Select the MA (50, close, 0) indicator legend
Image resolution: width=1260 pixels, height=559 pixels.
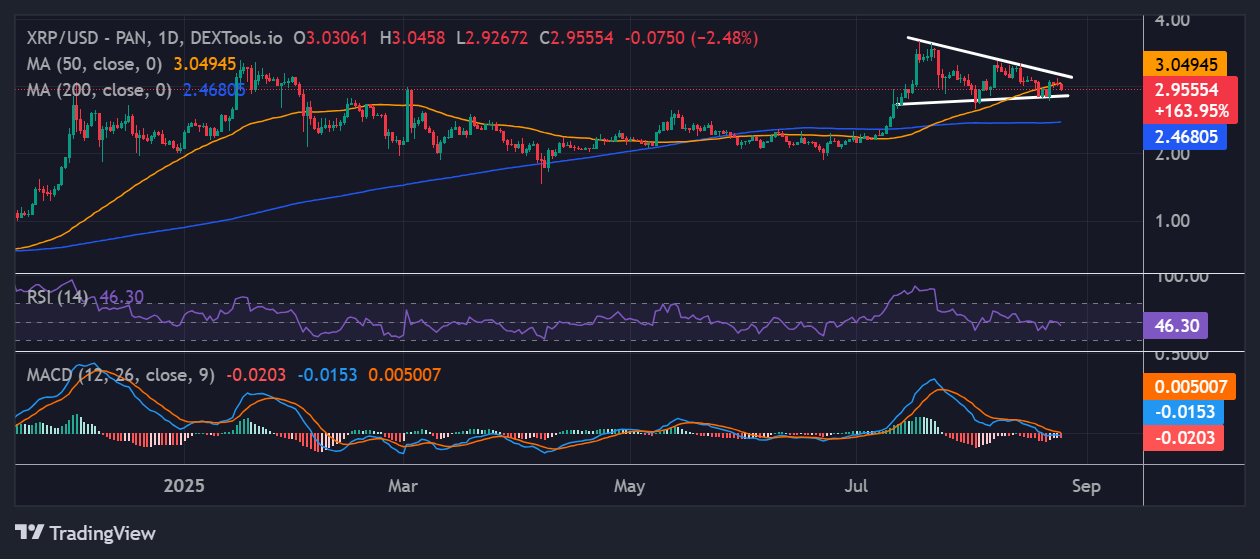(95, 64)
